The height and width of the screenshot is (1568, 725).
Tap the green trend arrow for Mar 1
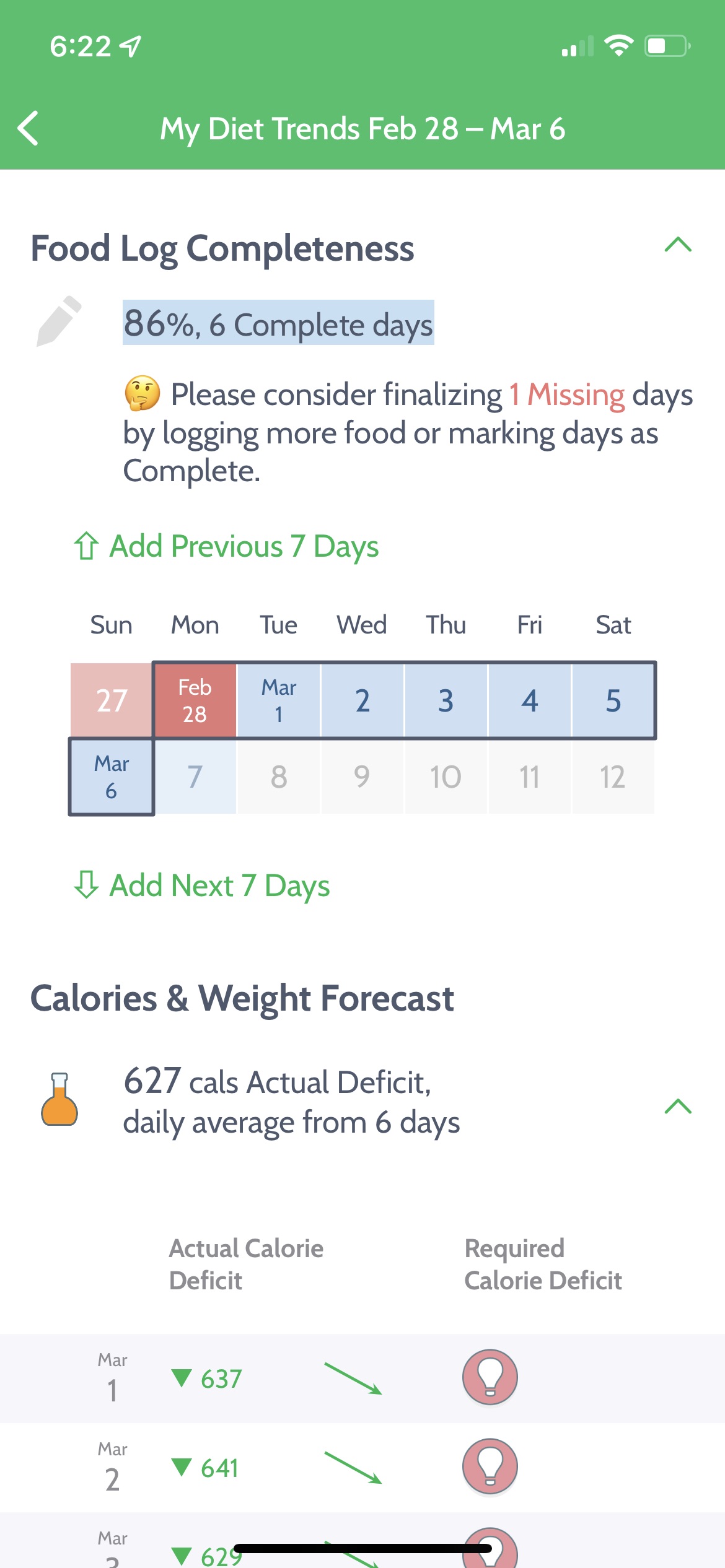click(x=353, y=1379)
